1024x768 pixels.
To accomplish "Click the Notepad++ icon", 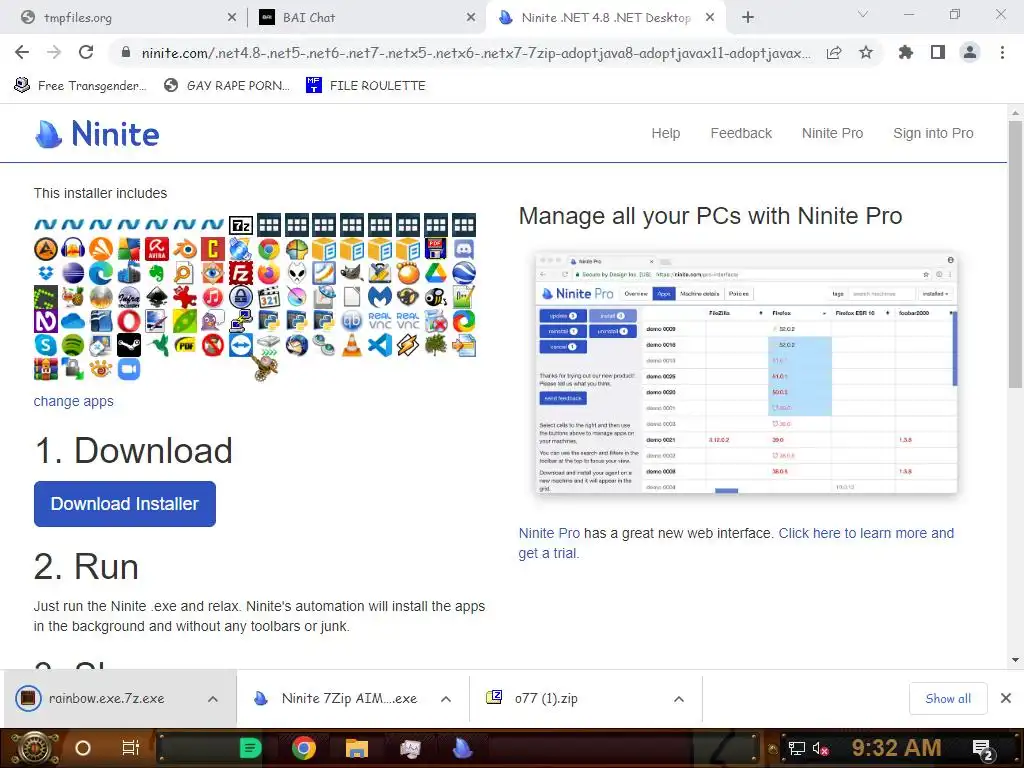I will click(464, 297).
